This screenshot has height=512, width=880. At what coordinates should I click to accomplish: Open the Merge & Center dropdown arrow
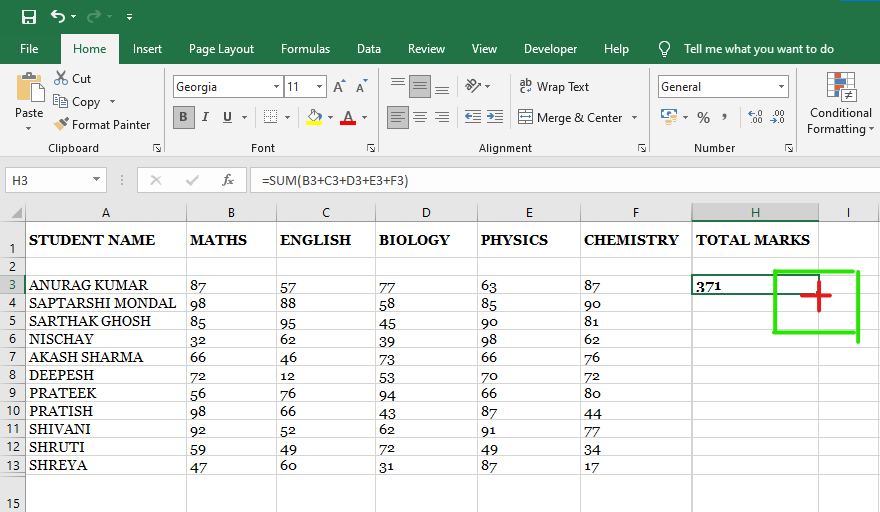[x=634, y=118]
